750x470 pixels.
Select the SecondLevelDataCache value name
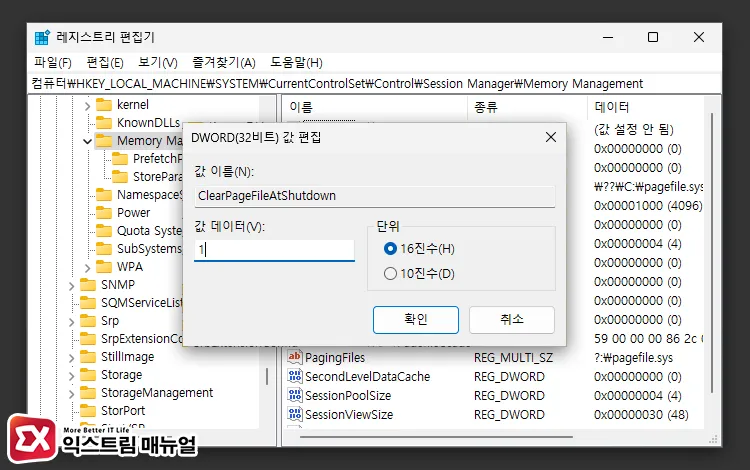click(x=367, y=377)
